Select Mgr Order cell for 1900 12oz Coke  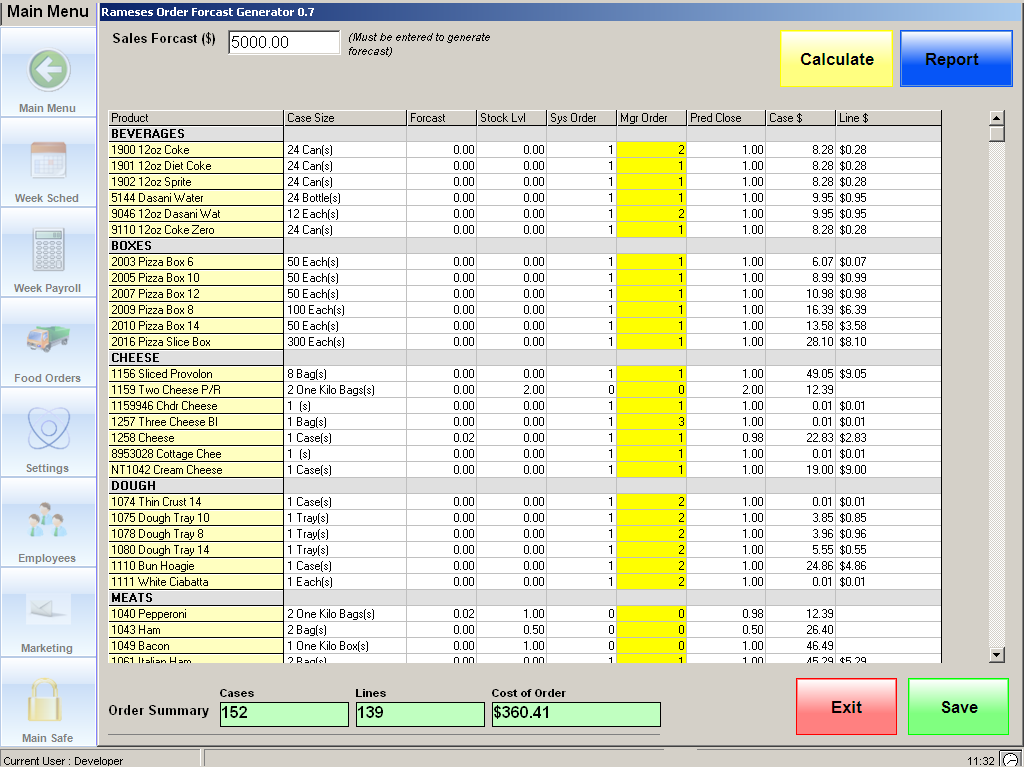[651, 150]
